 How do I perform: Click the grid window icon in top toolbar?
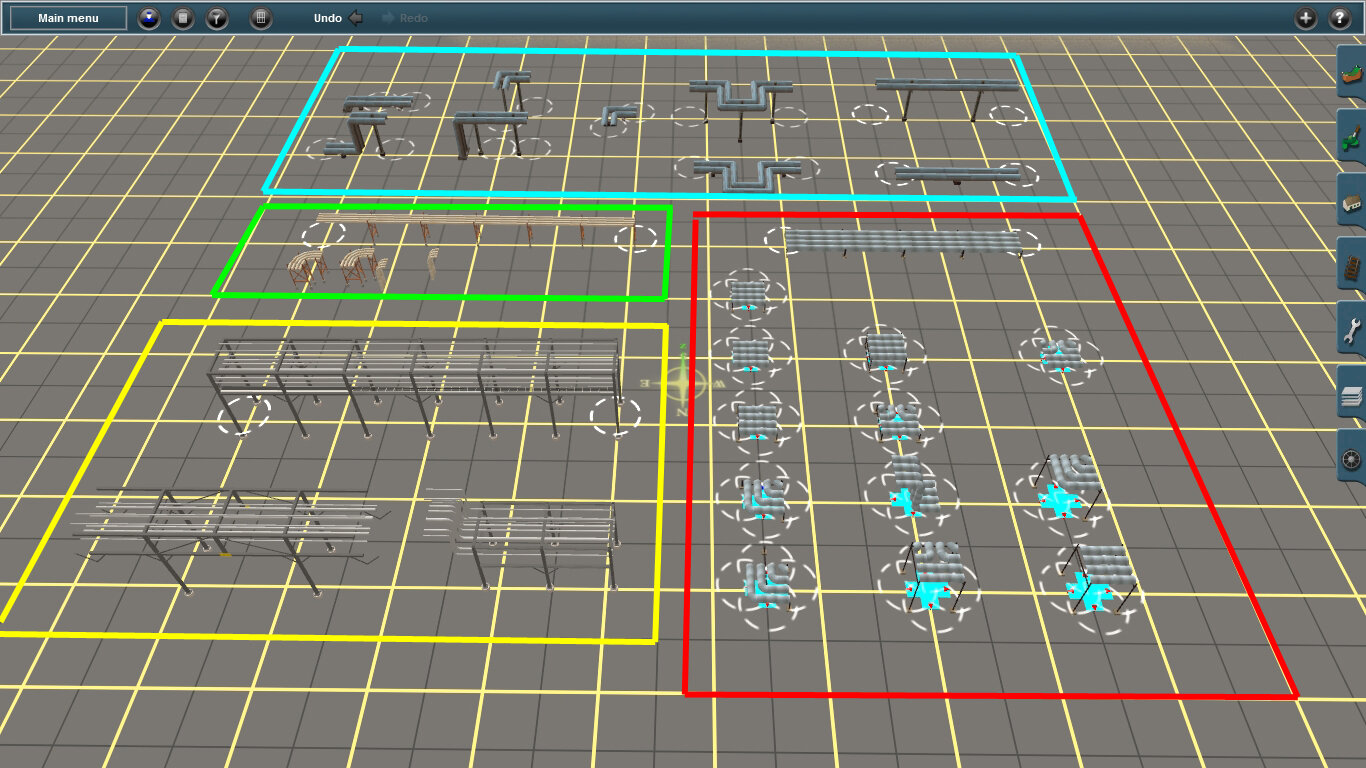(x=261, y=18)
